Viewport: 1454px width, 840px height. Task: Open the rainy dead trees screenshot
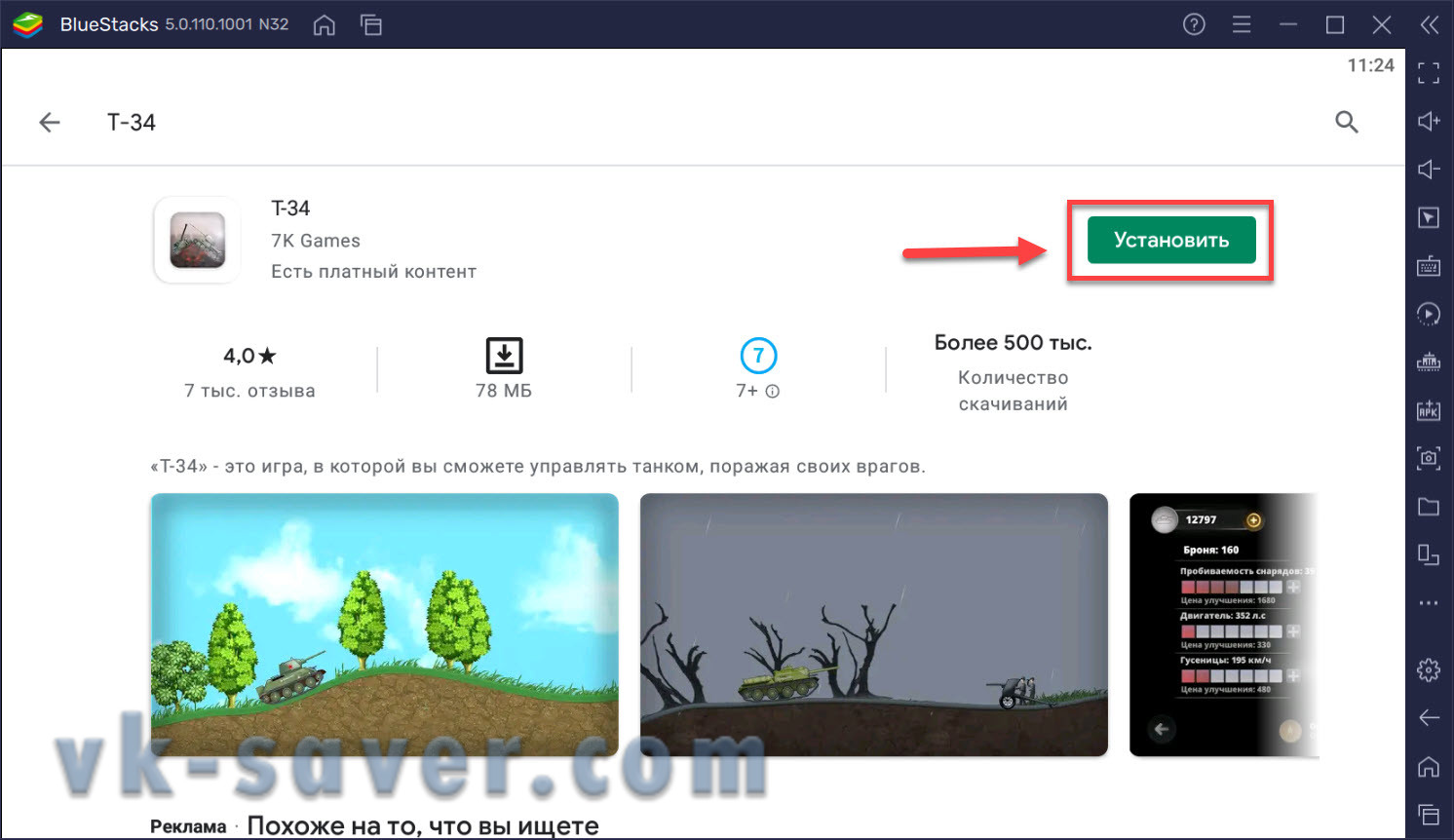point(874,625)
